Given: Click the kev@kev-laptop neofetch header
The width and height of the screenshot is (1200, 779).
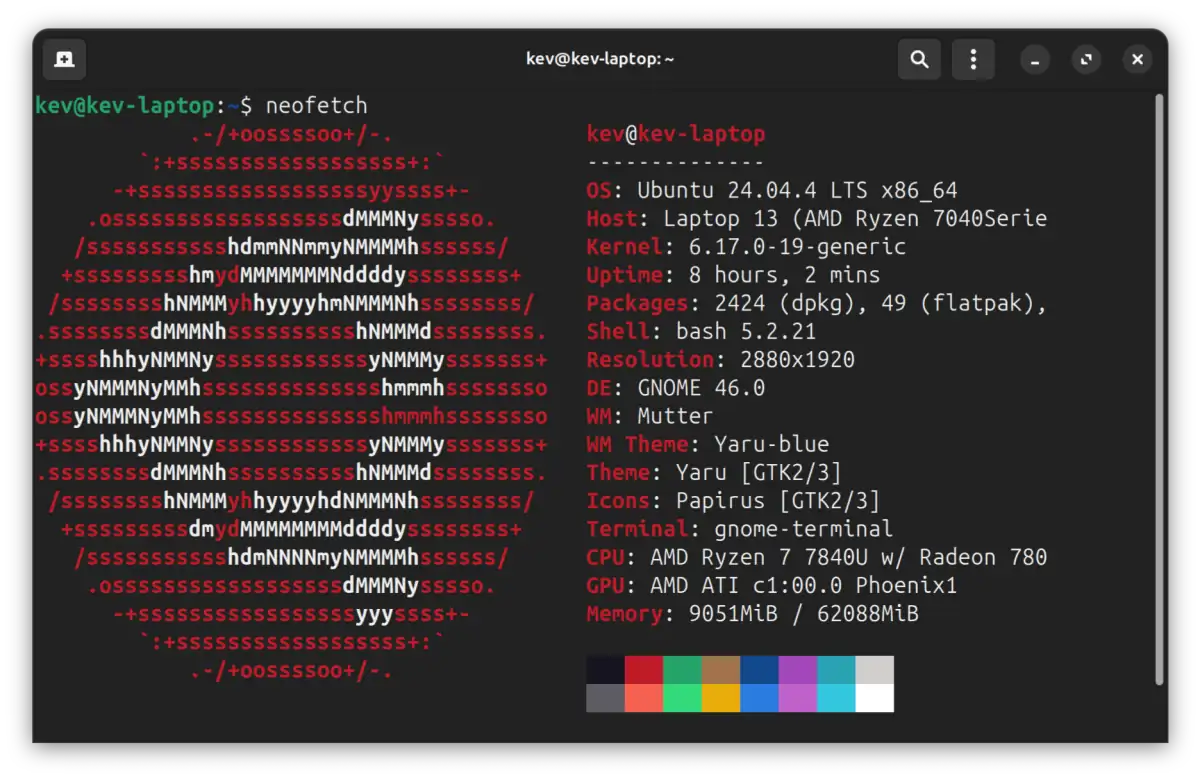Looking at the screenshot, I should (x=676, y=133).
